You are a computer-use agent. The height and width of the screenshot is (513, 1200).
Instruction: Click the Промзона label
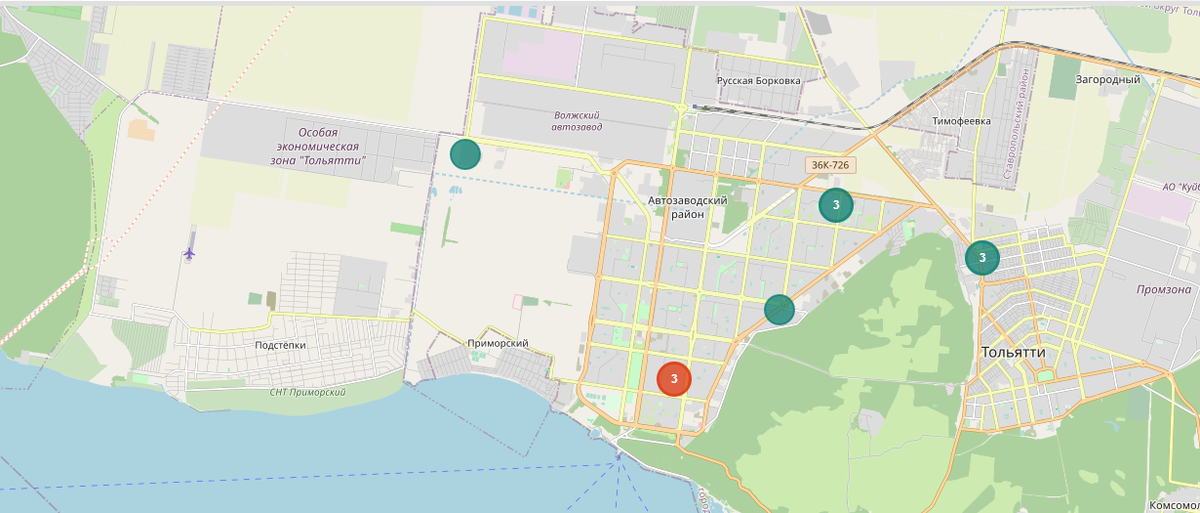click(1163, 289)
